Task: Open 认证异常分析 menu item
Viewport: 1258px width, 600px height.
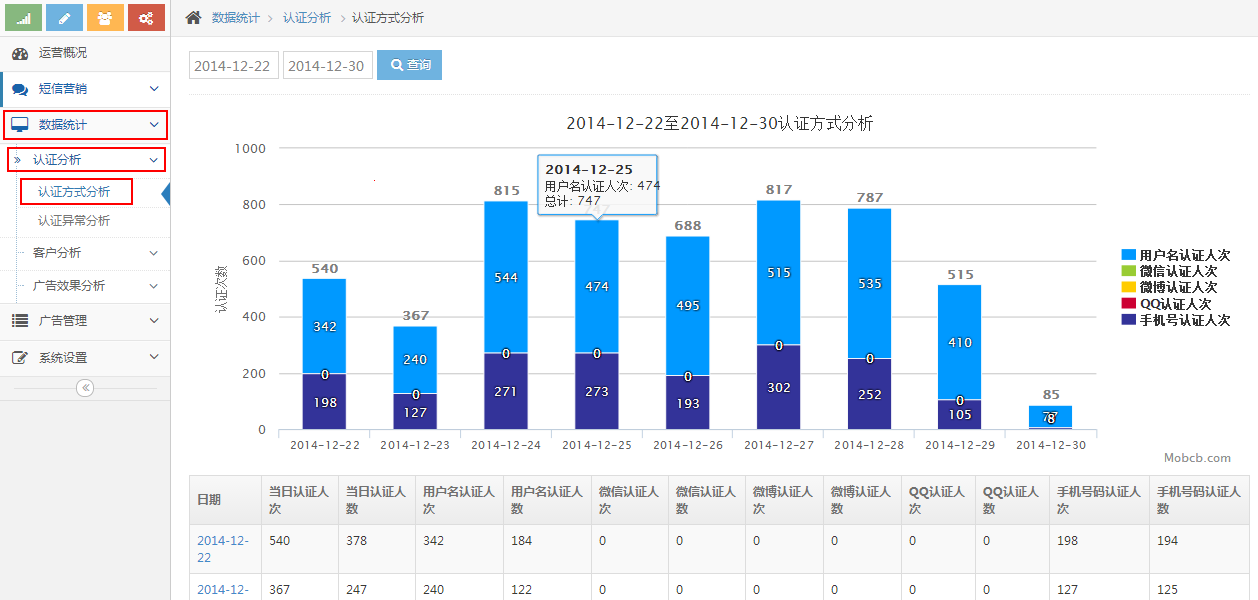Action: [x=74, y=221]
